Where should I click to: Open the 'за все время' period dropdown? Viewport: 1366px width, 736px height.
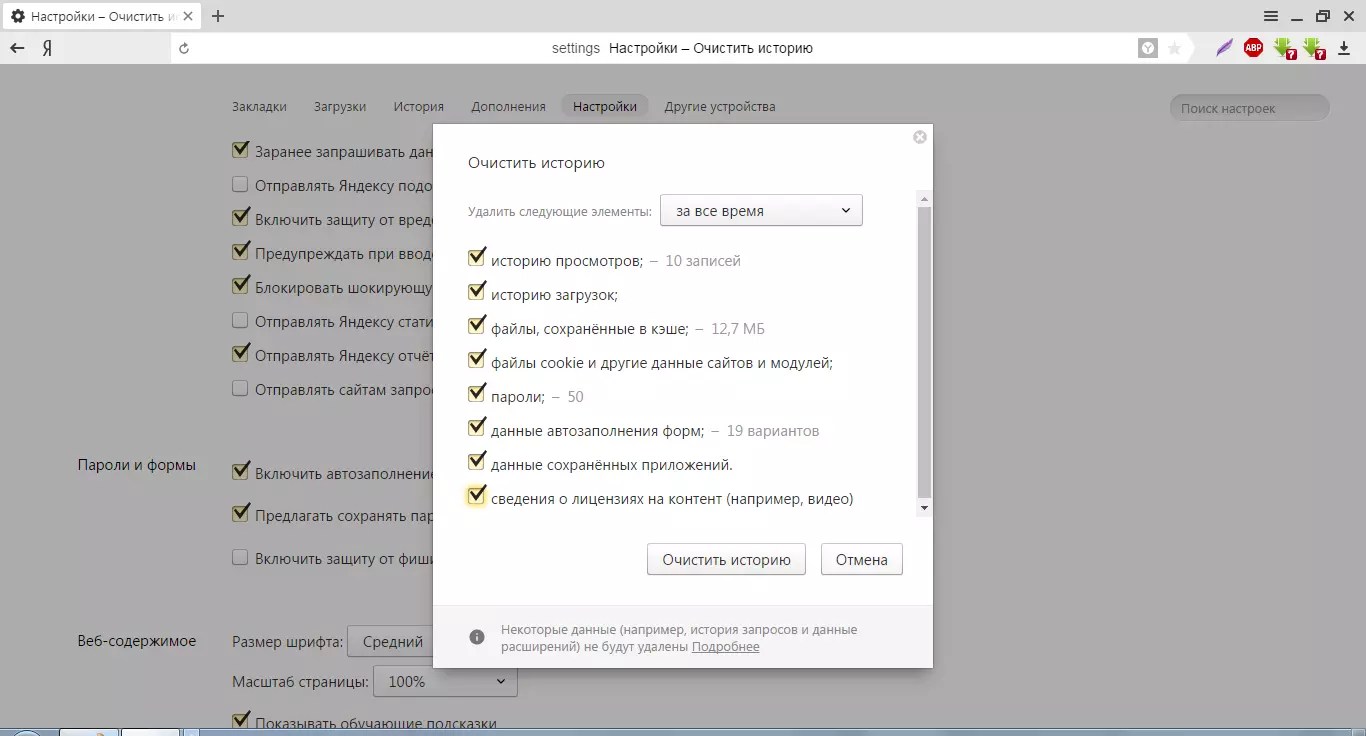pyautogui.click(x=761, y=211)
